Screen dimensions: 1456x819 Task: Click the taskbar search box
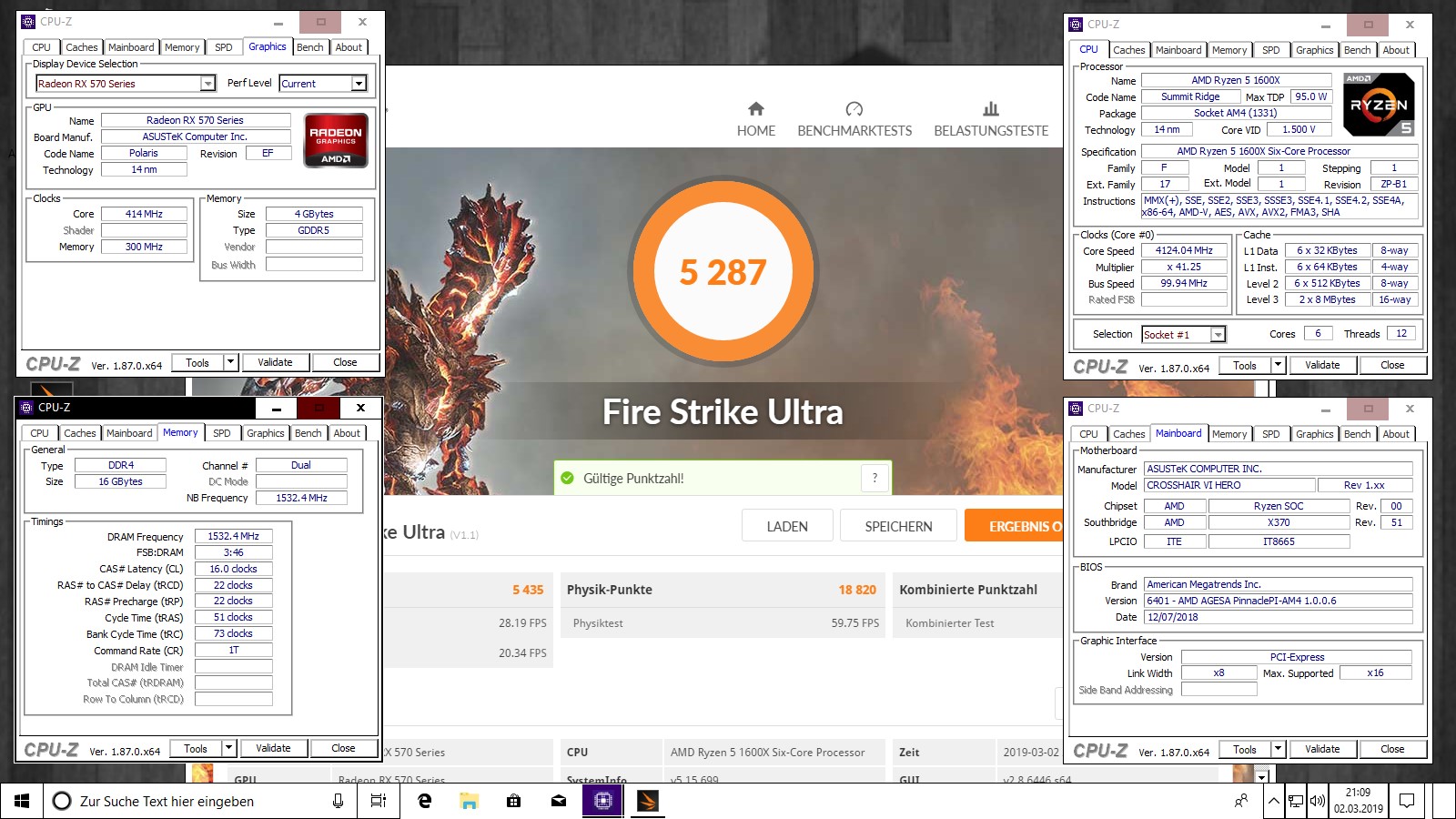[x=199, y=801]
